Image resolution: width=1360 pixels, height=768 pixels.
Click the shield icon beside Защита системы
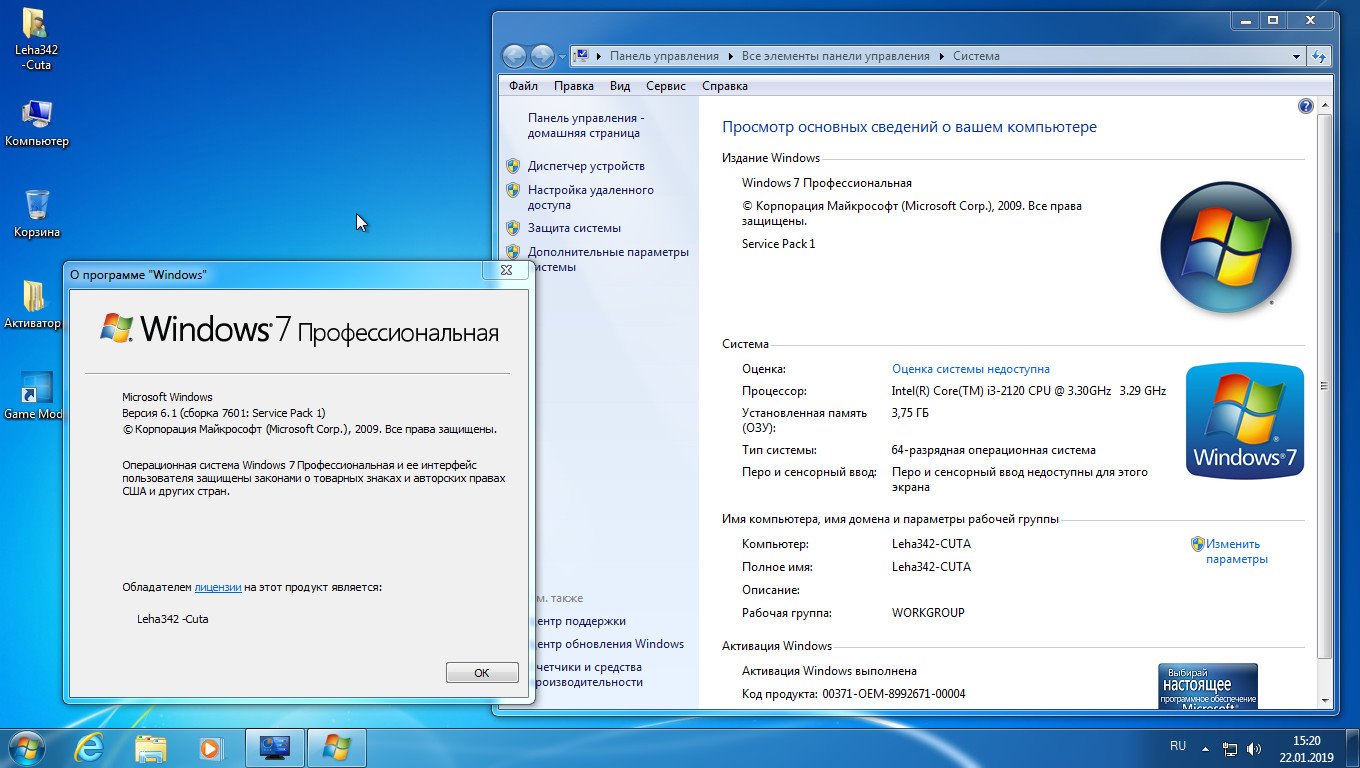tap(513, 228)
